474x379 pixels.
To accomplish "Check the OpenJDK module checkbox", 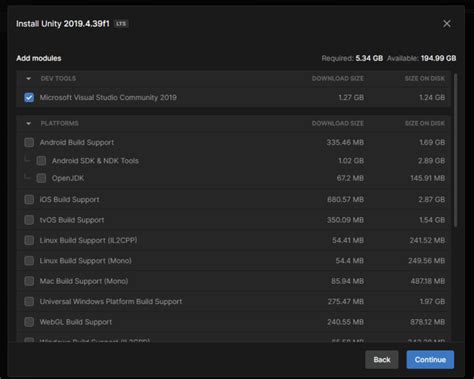I will click(41, 178).
